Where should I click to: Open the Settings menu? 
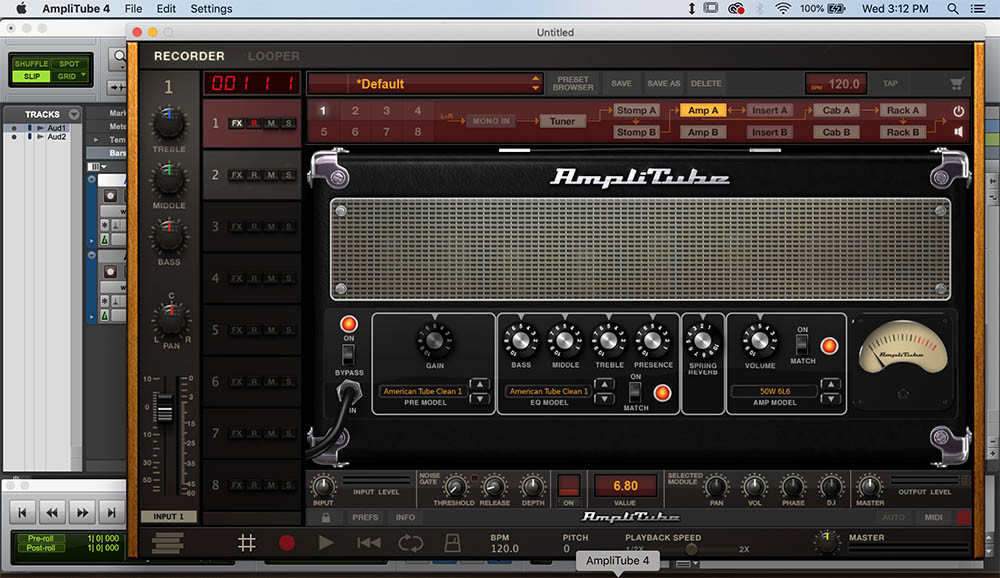click(x=211, y=8)
